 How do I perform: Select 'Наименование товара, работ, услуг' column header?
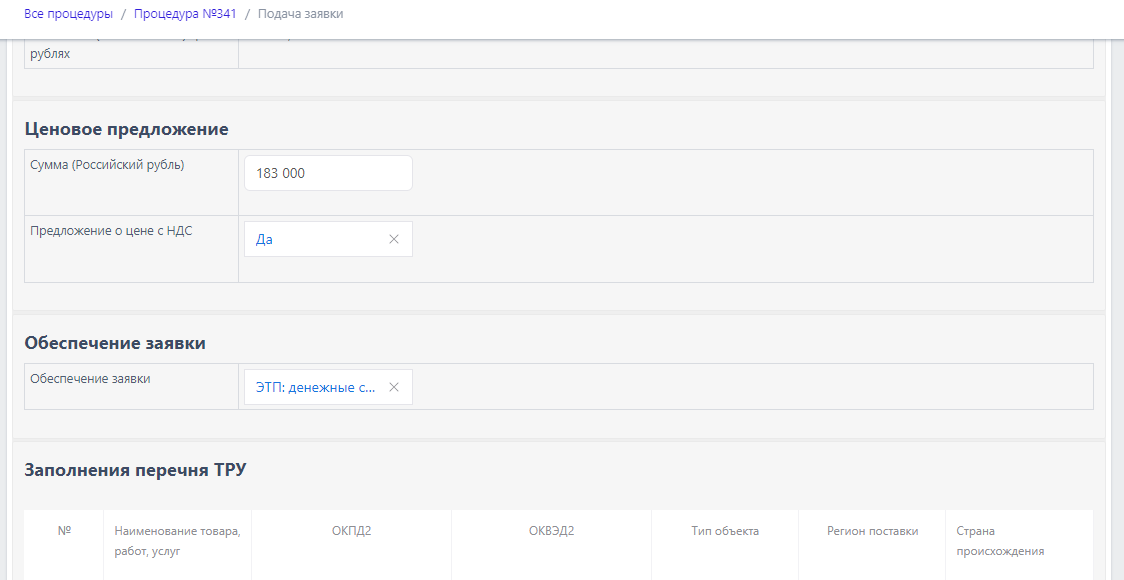click(177, 541)
